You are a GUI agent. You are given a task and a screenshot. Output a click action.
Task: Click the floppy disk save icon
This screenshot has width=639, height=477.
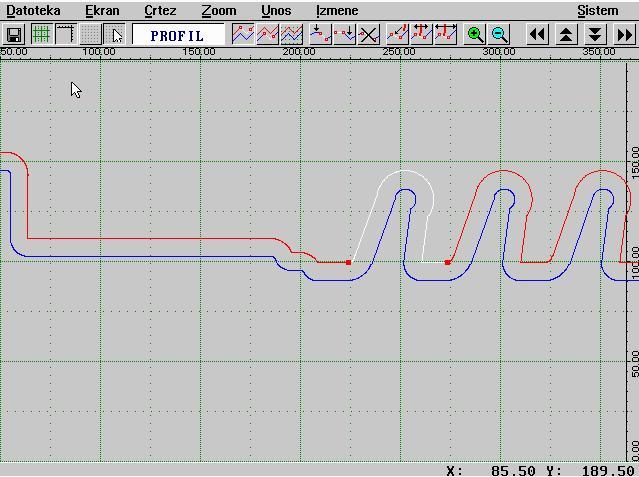(x=14, y=35)
